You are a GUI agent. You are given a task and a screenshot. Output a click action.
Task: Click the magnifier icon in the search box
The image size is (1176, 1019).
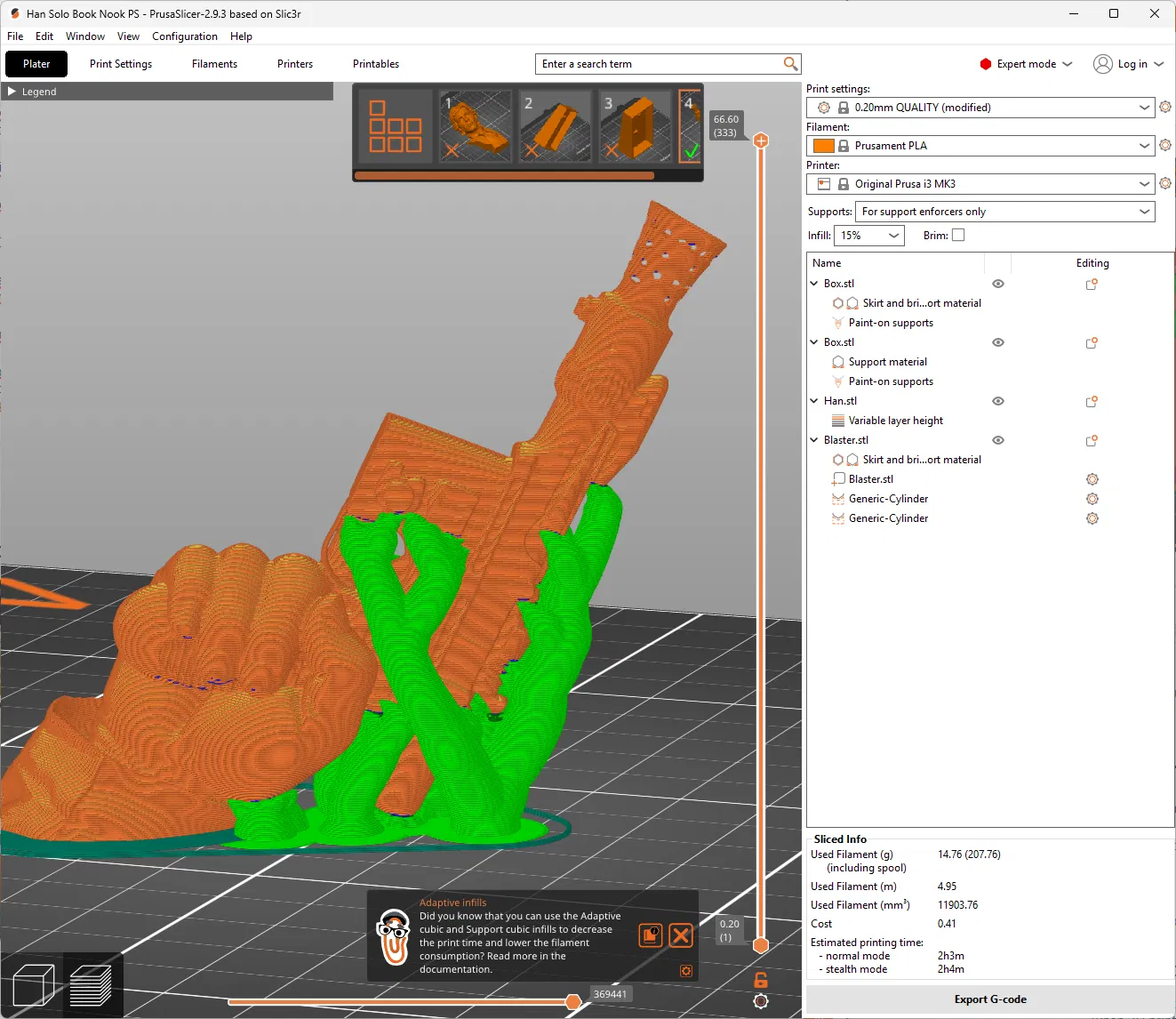pyautogui.click(x=790, y=64)
